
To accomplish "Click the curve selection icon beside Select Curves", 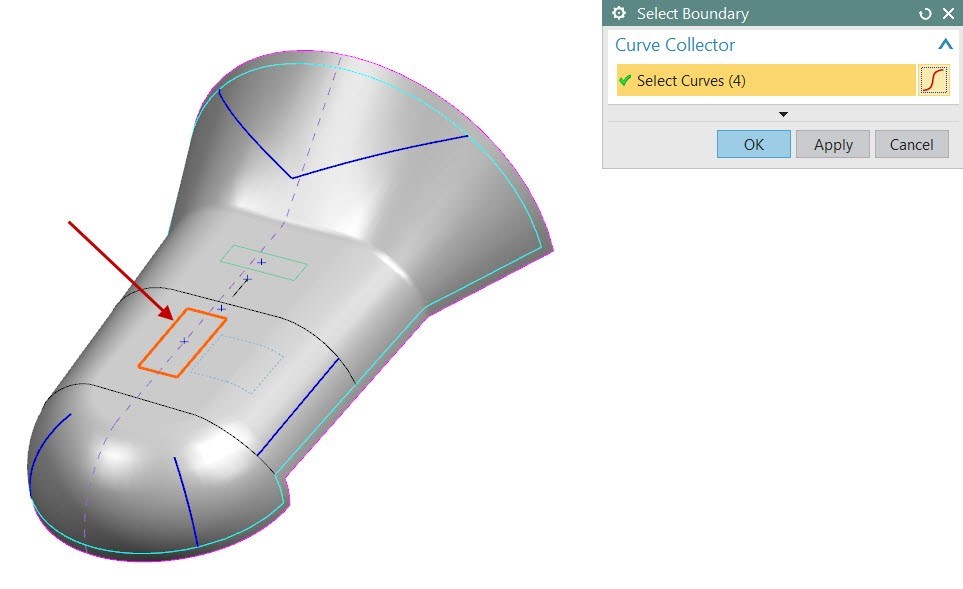I will [x=933, y=80].
